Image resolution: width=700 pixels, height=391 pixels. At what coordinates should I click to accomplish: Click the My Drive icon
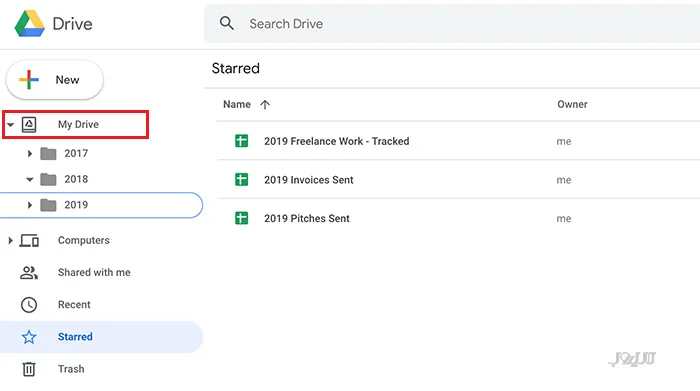[29, 125]
